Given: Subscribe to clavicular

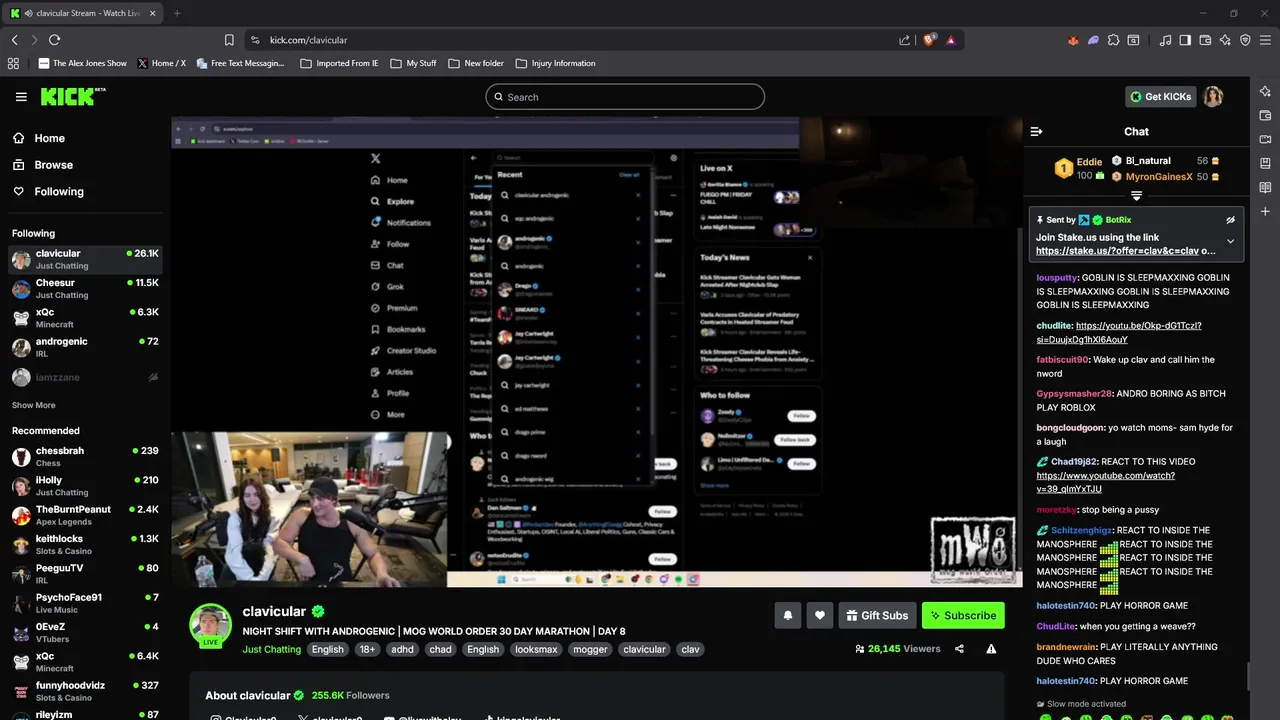Looking at the screenshot, I should 962,615.
